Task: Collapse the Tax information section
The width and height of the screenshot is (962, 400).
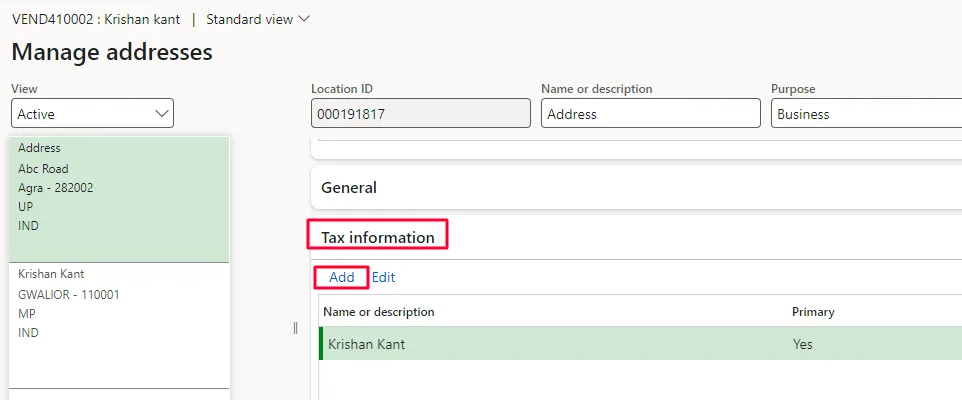Action: 378,237
